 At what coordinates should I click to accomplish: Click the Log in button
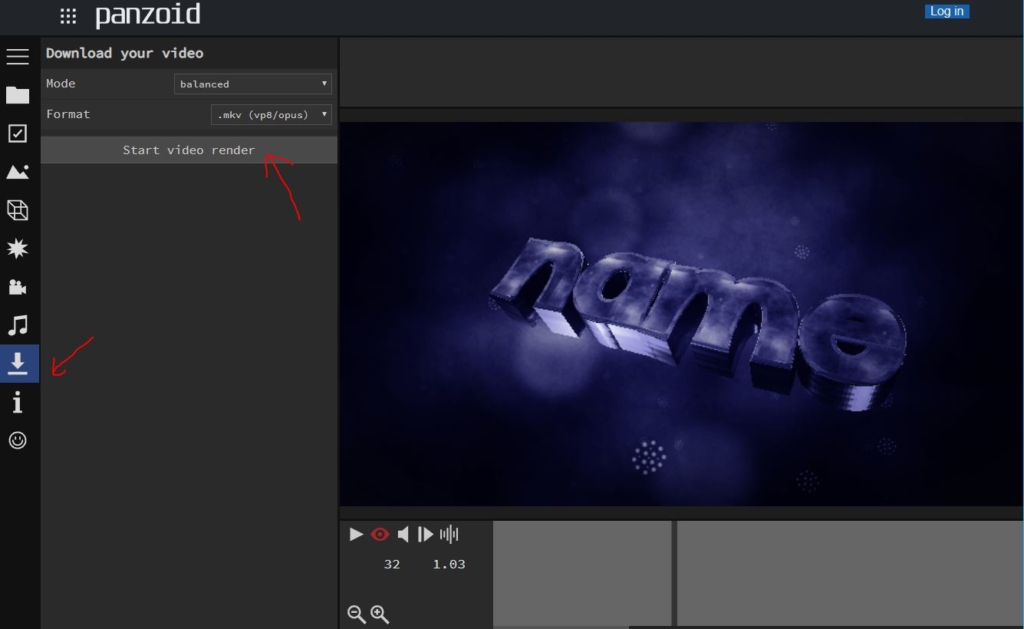[946, 12]
